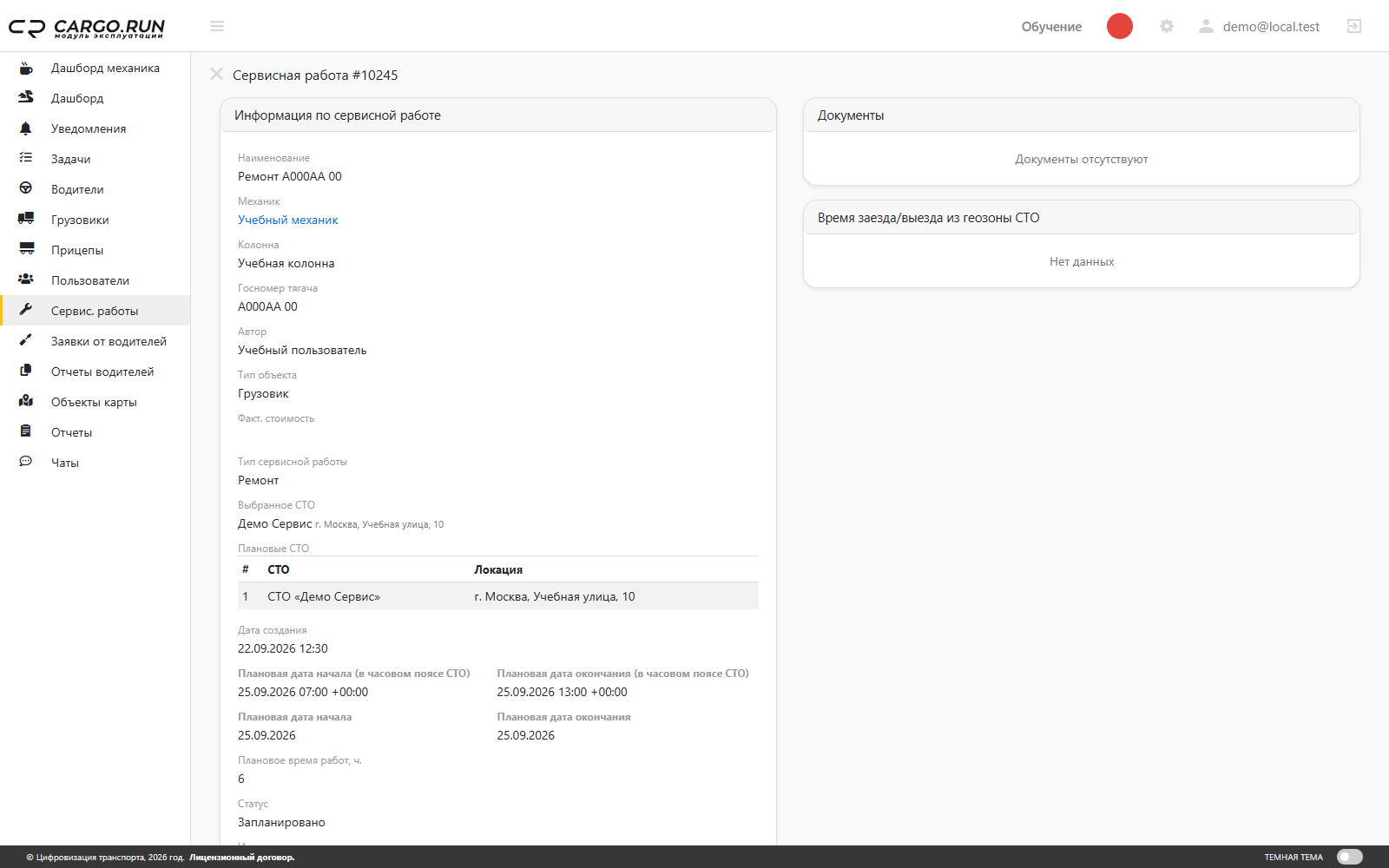Click the Чаты speech bubble icon
This screenshot has height=868, width=1389.
(x=26, y=463)
